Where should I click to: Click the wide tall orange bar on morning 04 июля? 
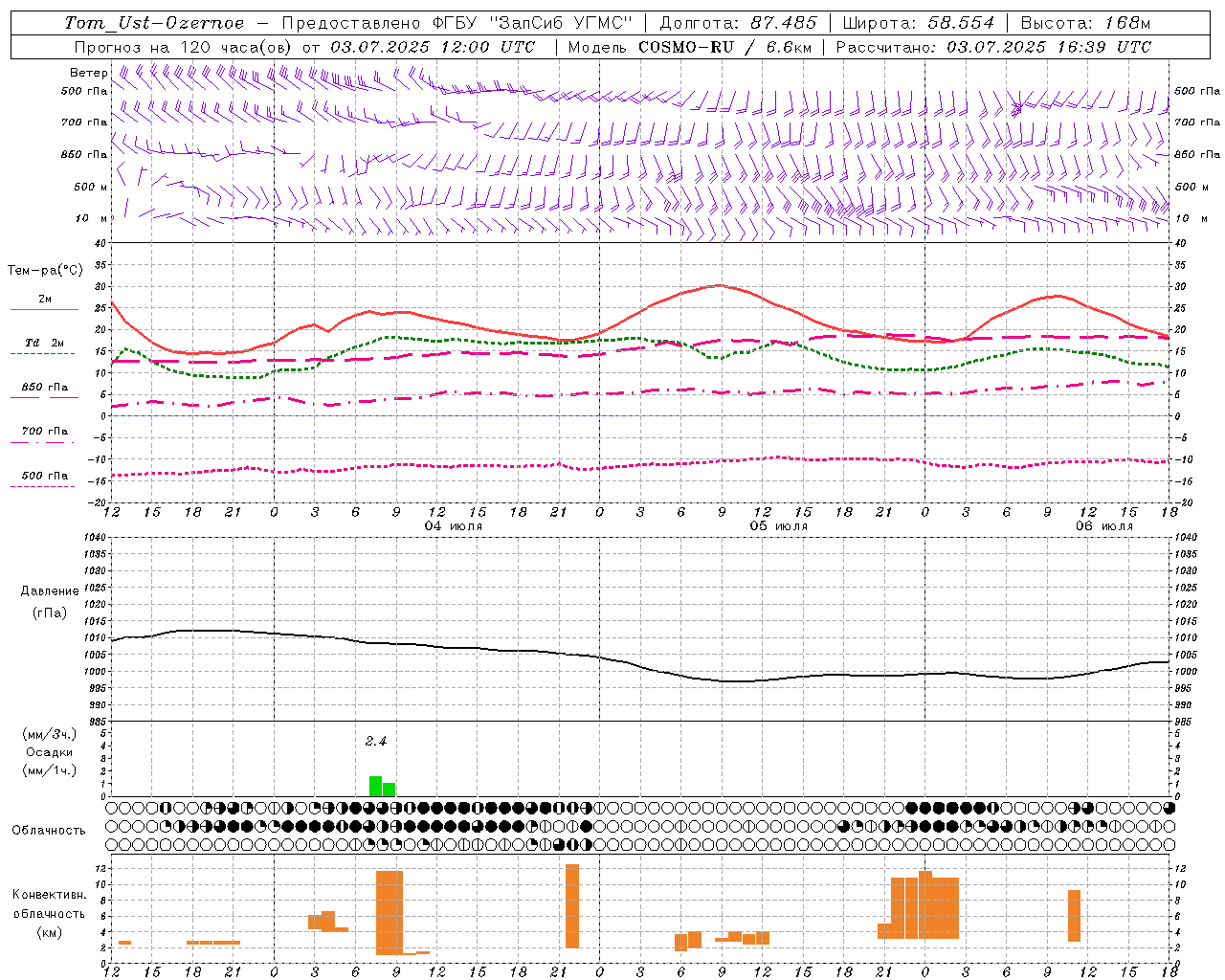(x=390, y=913)
